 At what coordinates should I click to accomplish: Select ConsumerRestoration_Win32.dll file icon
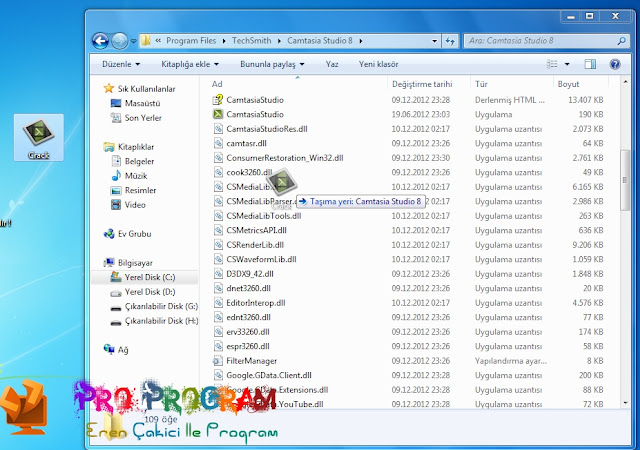[218, 158]
